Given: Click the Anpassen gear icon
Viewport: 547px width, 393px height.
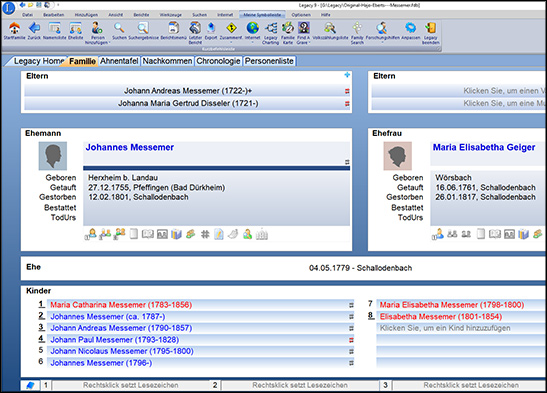Looking at the screenshot, I should (411, 28).
